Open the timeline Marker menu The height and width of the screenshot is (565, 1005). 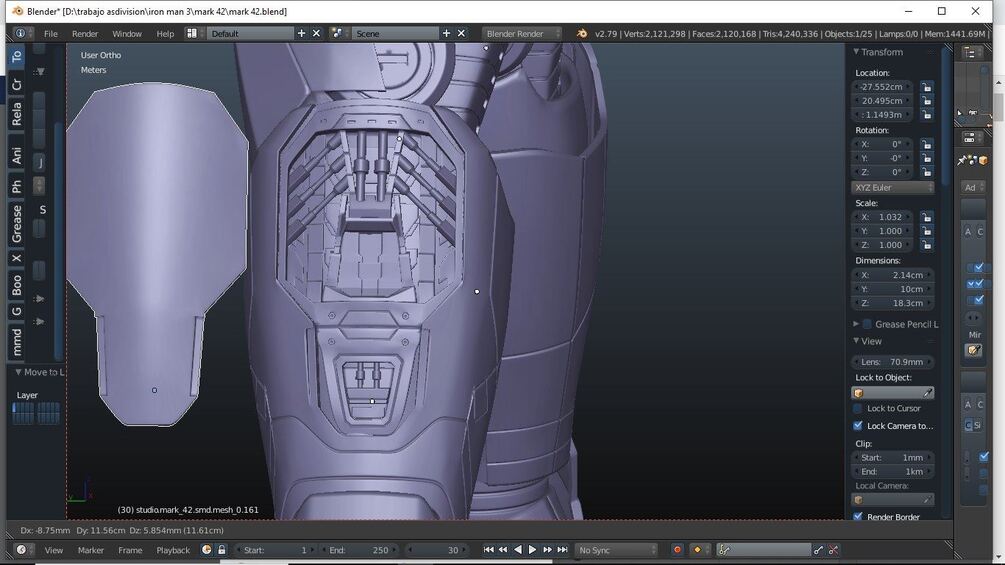point(90,550)
